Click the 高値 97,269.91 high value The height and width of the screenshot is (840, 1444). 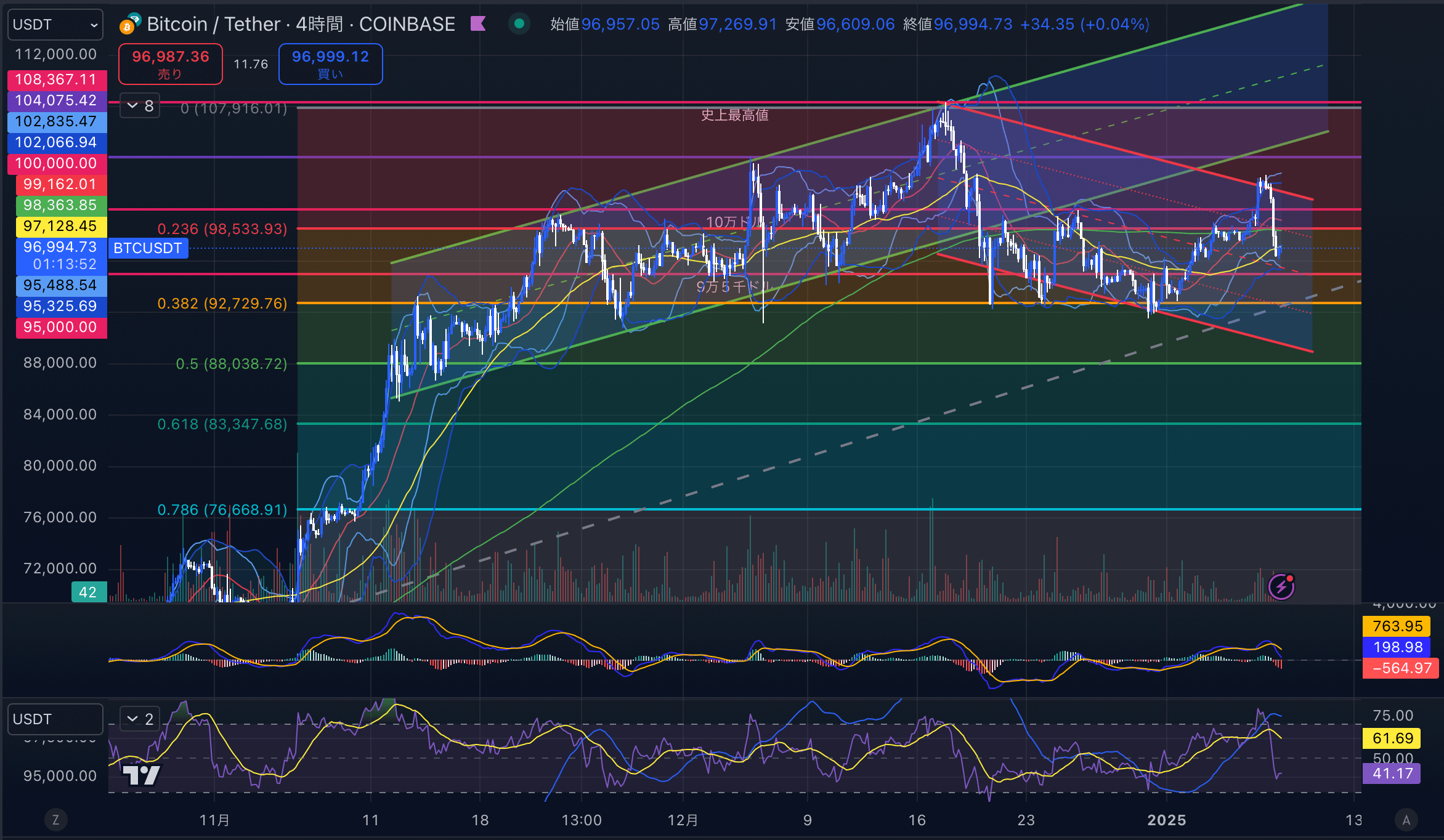[x=723, y=24]
